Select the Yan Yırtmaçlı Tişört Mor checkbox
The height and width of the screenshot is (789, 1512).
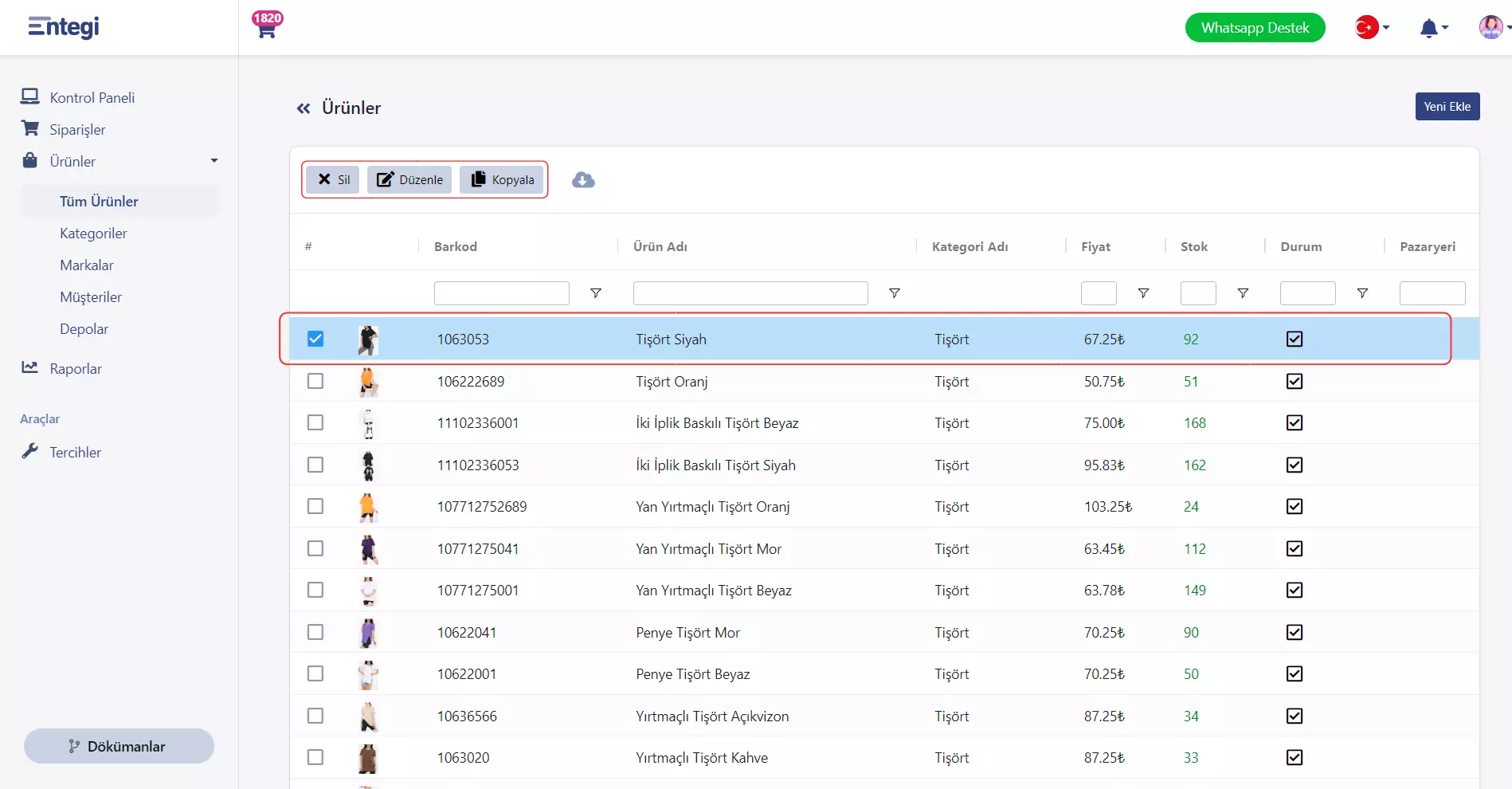pos(315,548)
